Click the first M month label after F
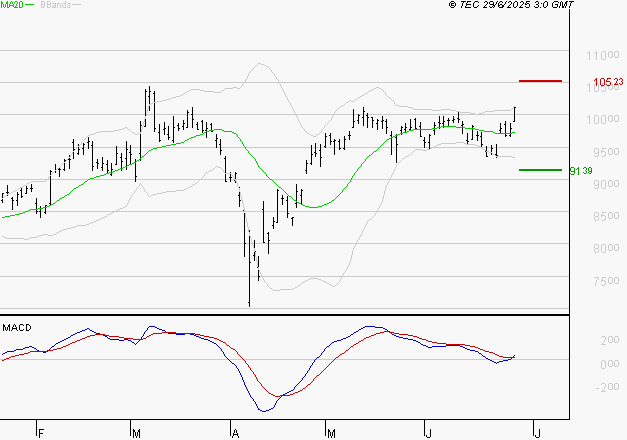The width and height of the screenshot is (627, 440). coord(136,434)
